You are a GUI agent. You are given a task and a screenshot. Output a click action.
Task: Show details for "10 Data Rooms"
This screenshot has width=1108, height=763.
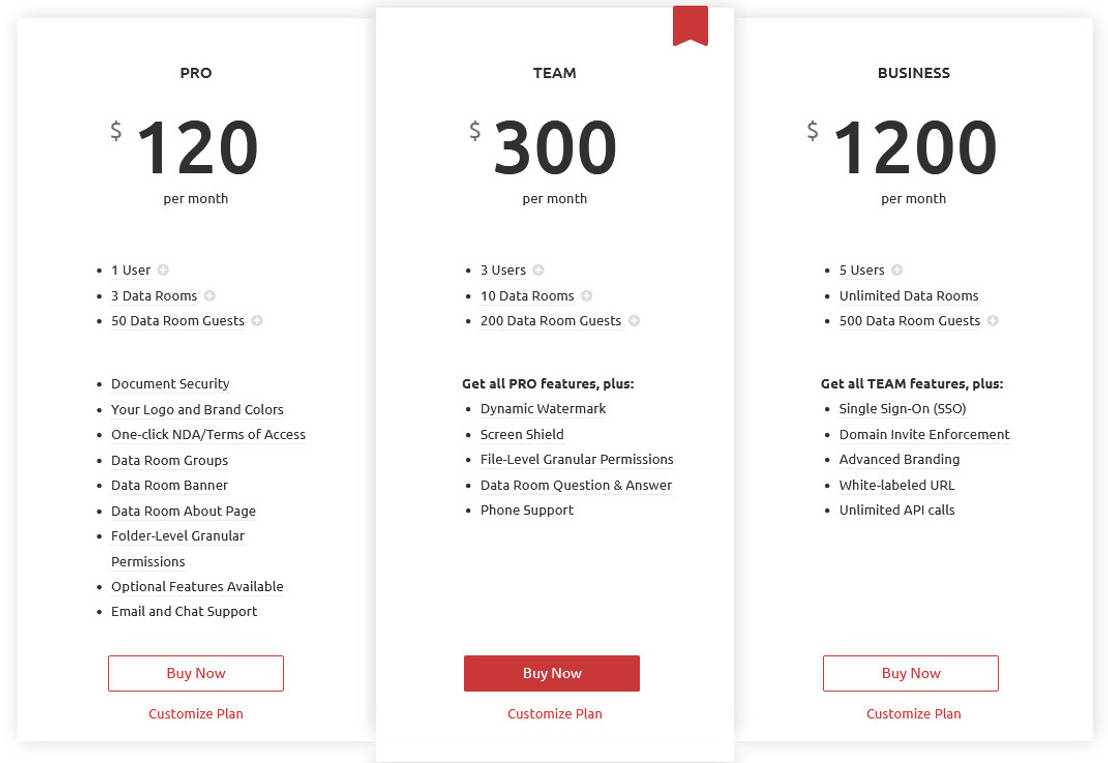588,295
